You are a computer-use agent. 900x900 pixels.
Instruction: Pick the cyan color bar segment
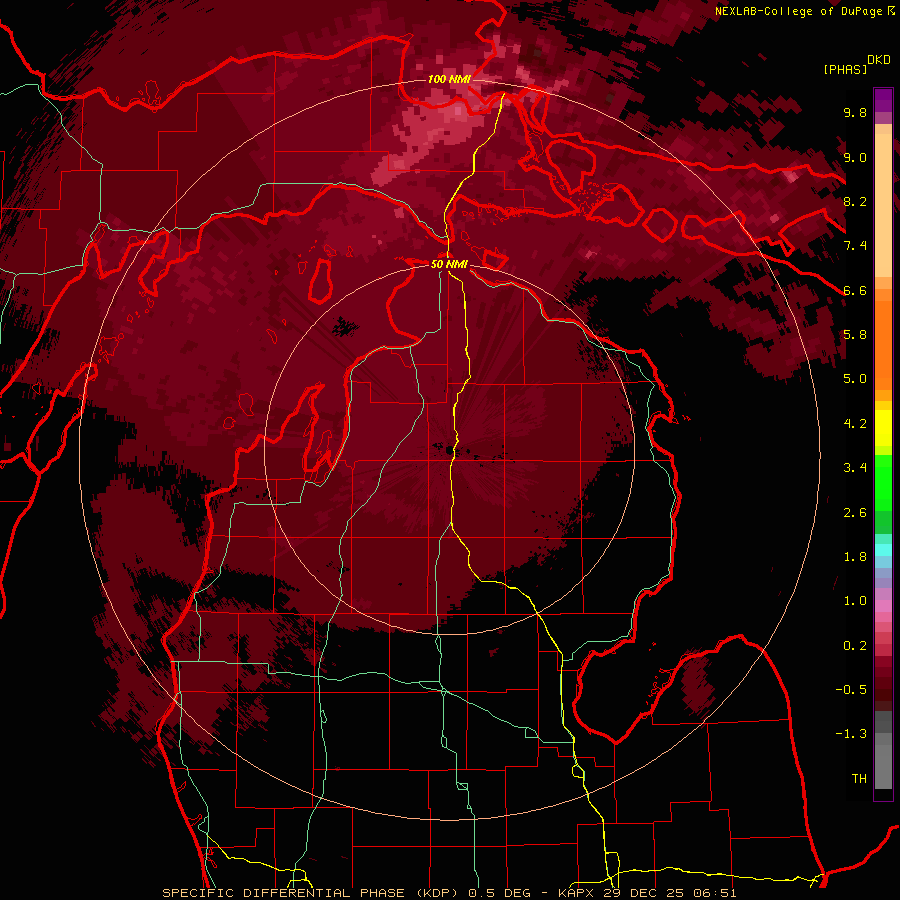point(883,550)
